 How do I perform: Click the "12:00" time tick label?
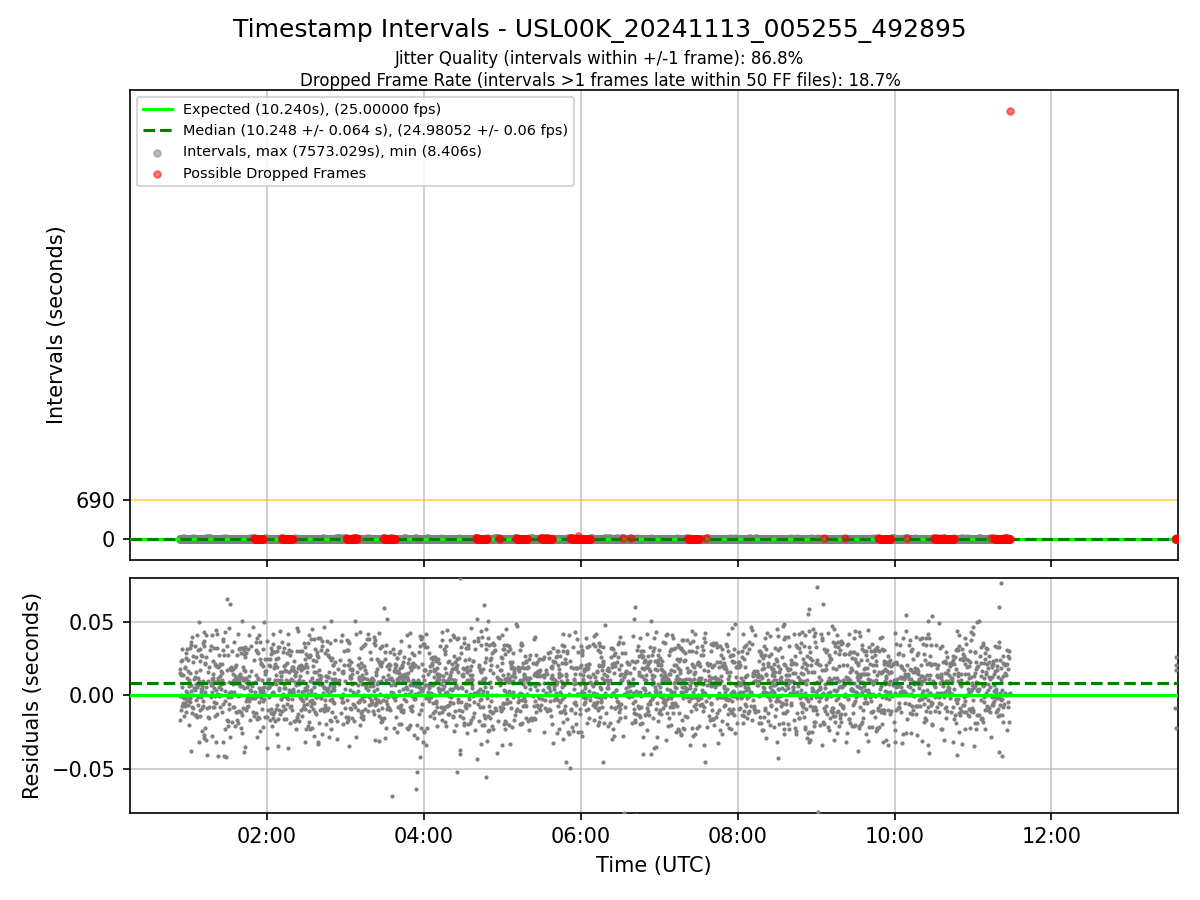(1051, 834)
